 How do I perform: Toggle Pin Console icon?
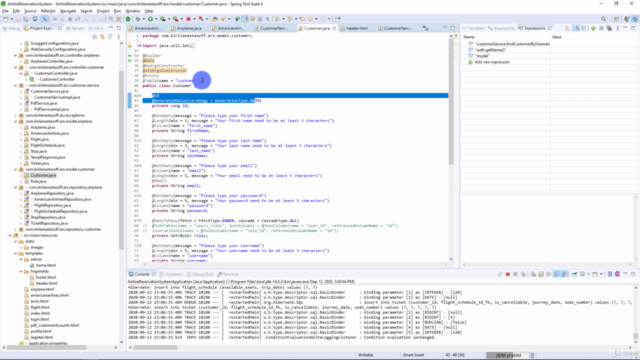pos(575,274)
